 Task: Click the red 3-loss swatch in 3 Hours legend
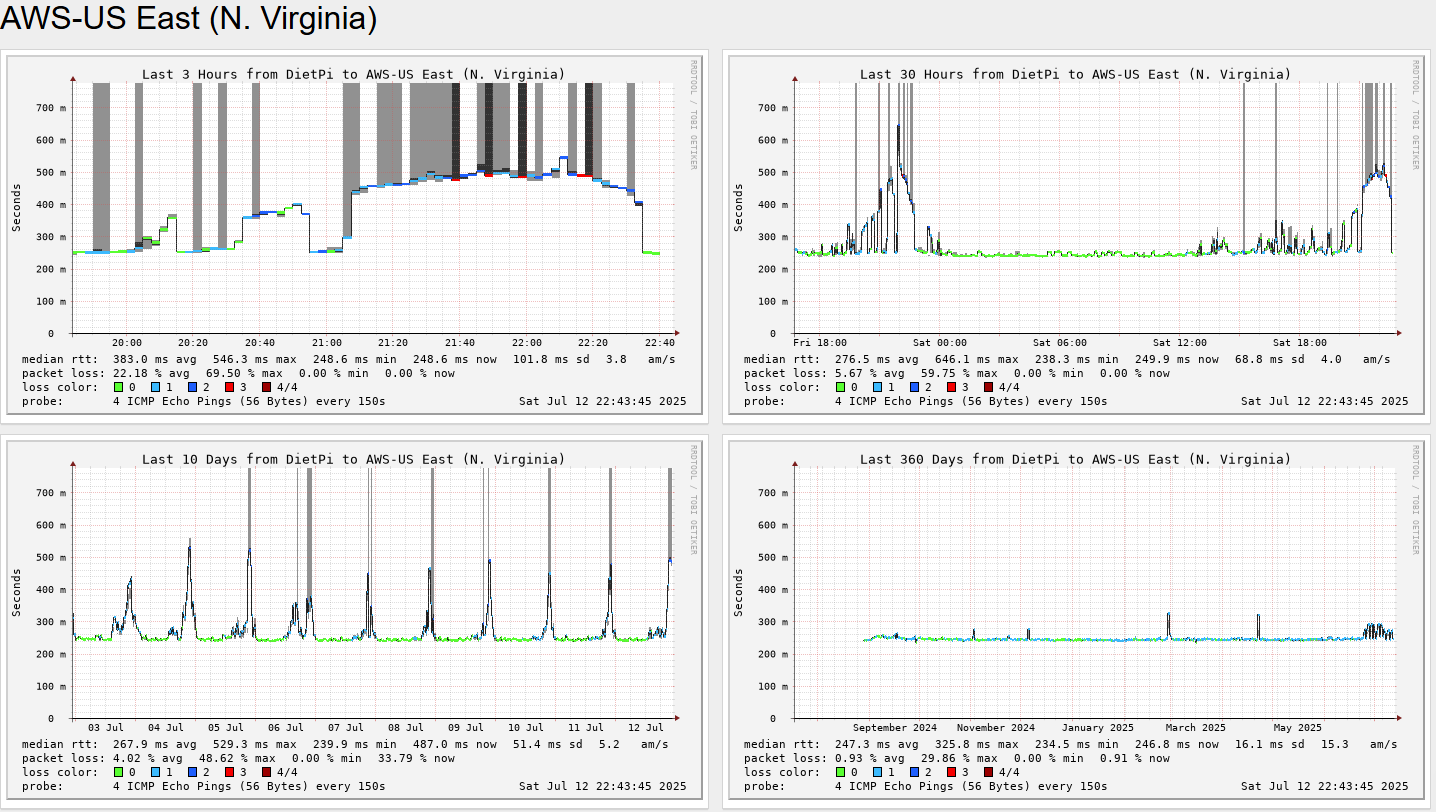[229, 387]
